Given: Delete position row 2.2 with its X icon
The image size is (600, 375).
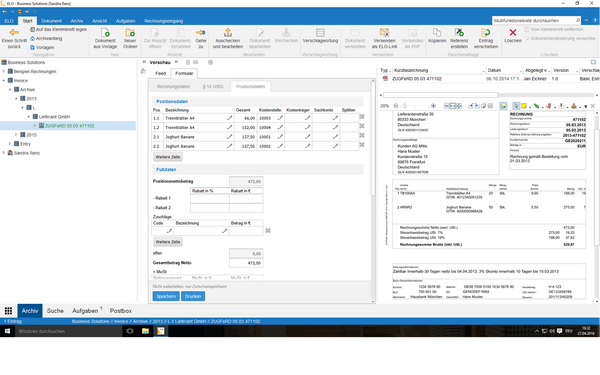Looking at the screenshot, I should 362,145.
